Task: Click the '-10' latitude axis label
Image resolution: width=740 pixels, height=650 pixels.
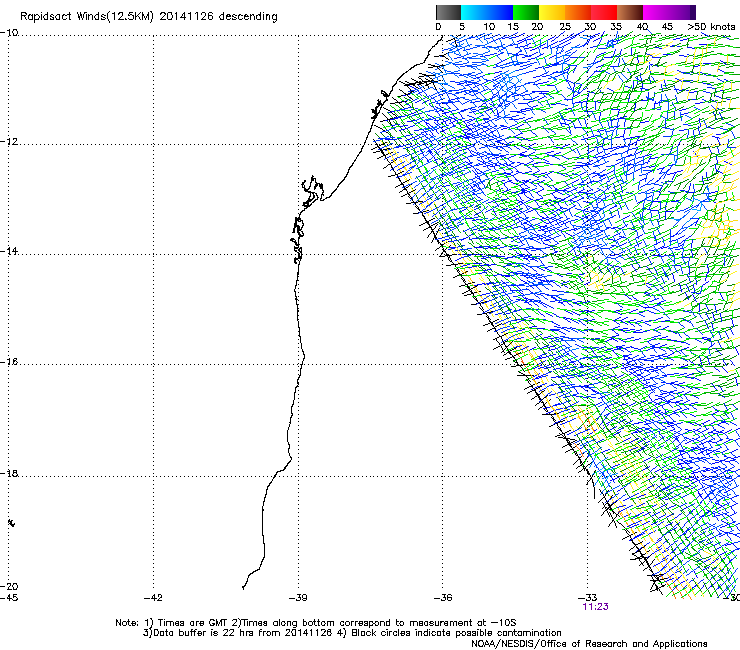Action: click(9, 33)
